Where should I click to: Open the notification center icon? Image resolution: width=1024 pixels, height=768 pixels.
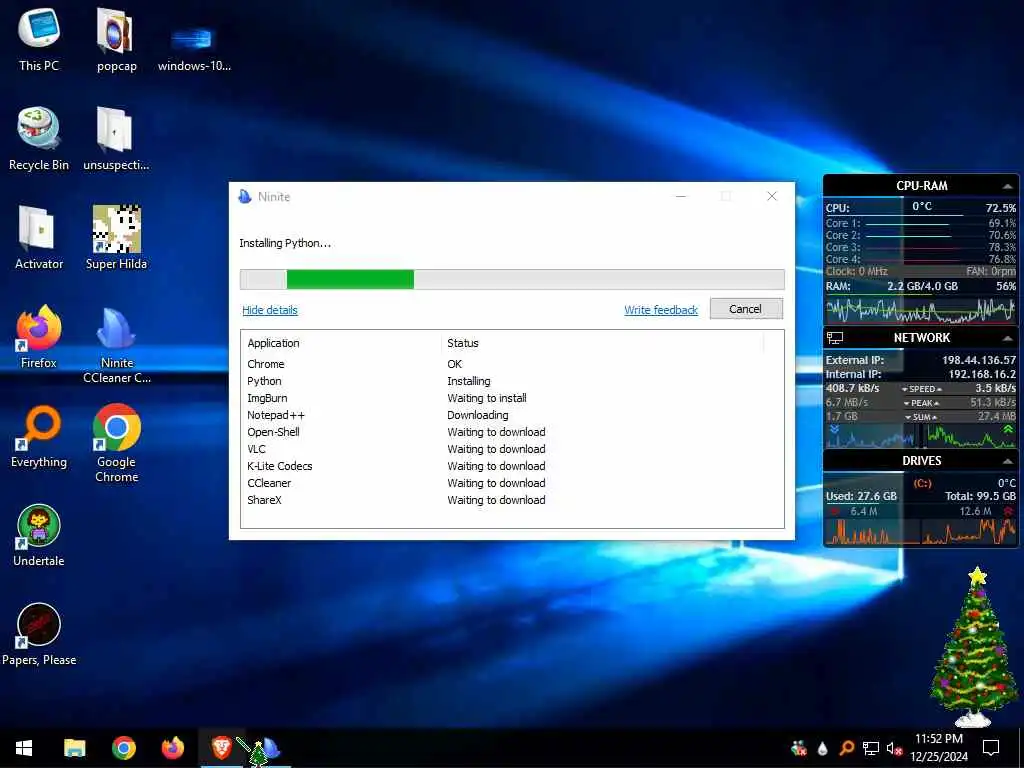991,748
